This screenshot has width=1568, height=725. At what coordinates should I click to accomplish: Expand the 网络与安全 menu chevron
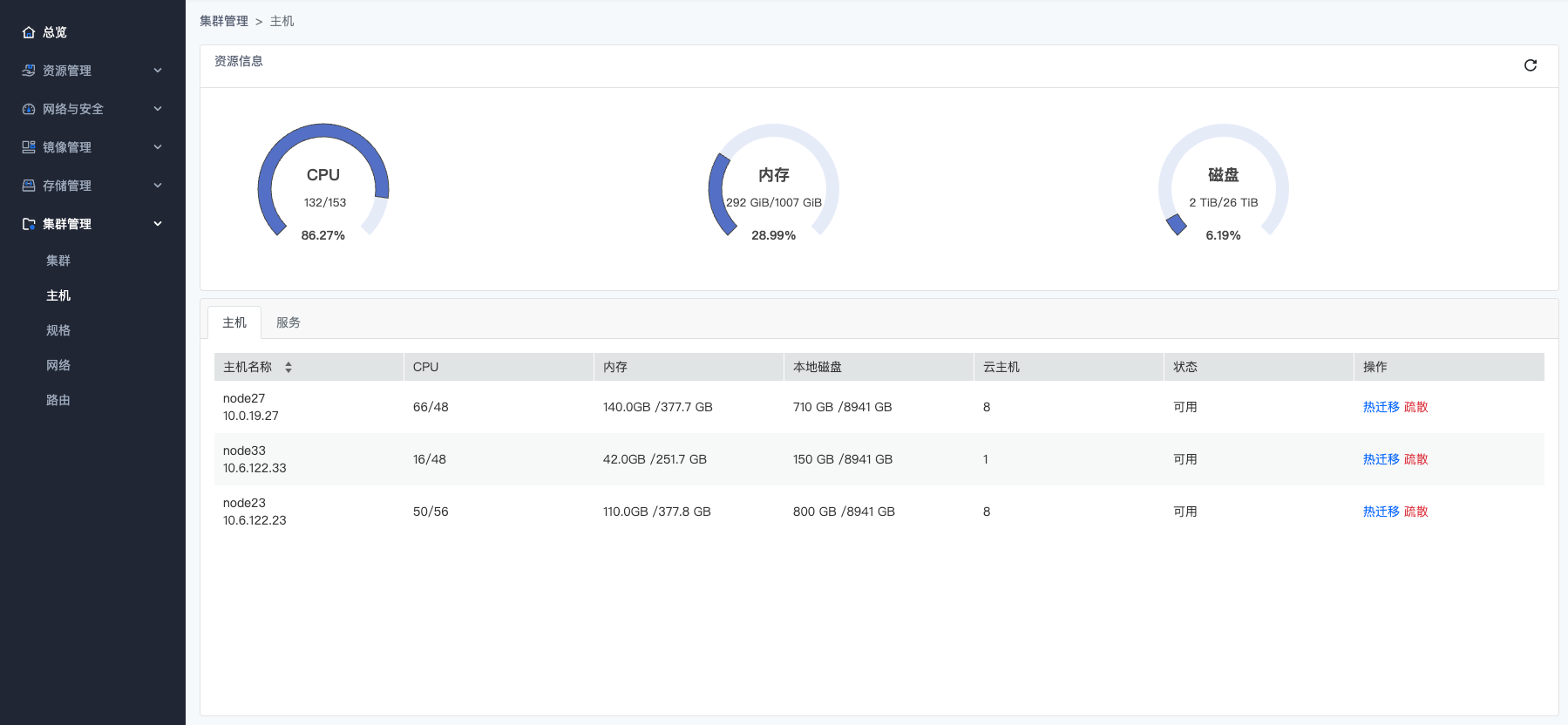pyautogui.click(x=158, y=109)
